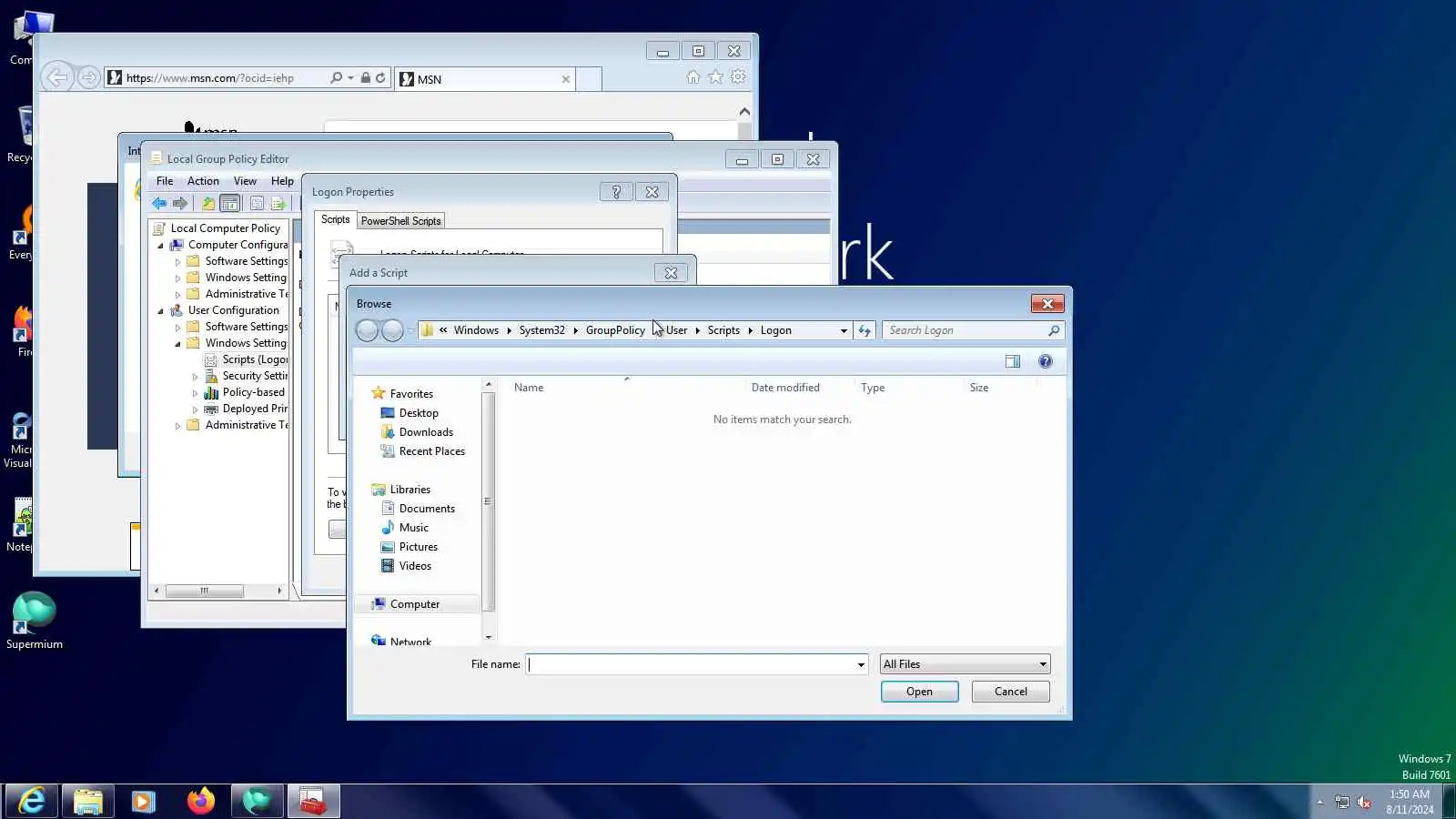
Task: Open the Action menu
Action: (203, 181)
